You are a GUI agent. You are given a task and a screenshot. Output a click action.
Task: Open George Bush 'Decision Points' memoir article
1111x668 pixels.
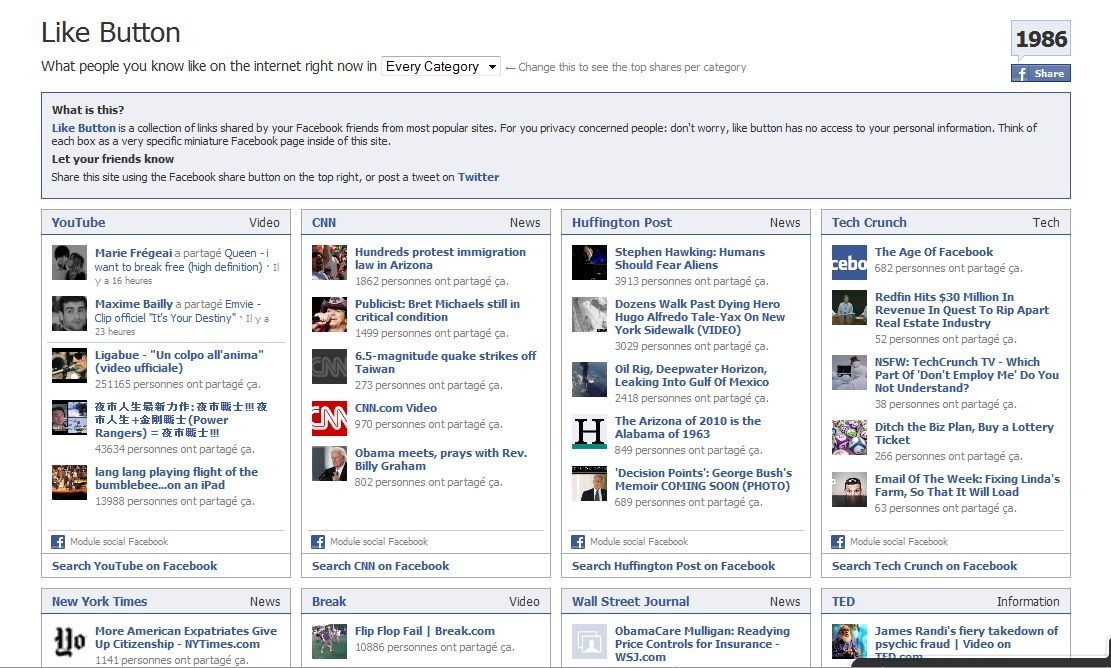tap(703, 479)
